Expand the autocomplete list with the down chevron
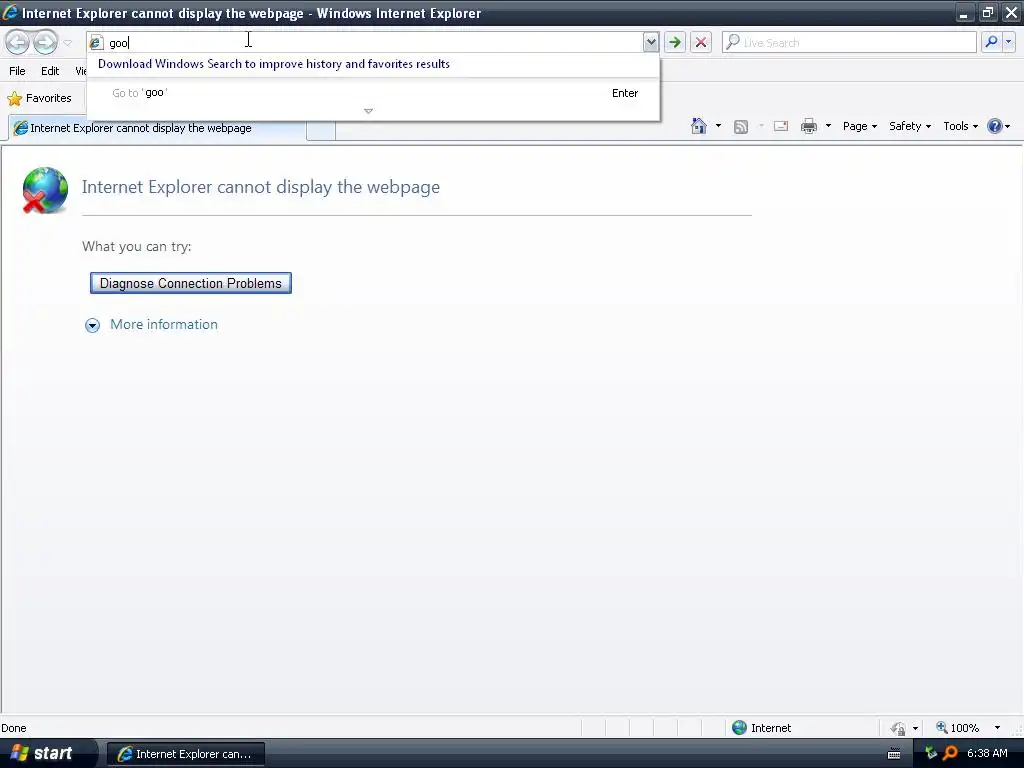This screenshot has height=768, width=1024. [x=368, y=111]
